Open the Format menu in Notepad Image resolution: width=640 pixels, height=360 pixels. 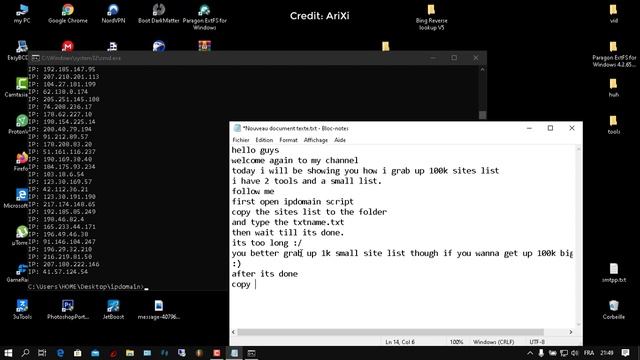click(x=288, y=140)
